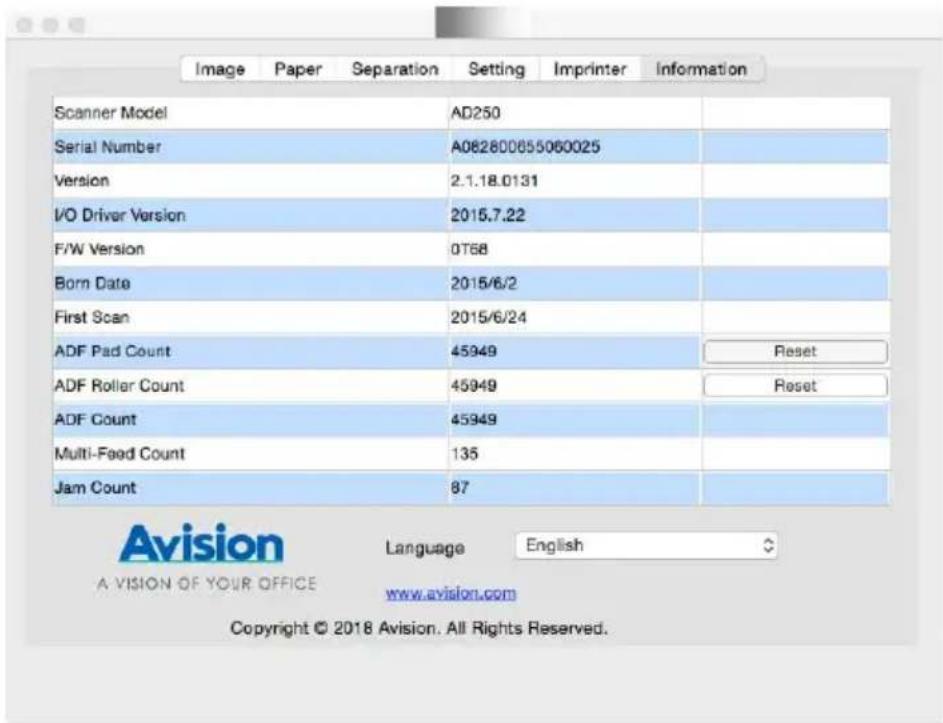The width and height of the screenshot is (943, 723).
Task: Go to the Setting tab
Action: point(496,69)
